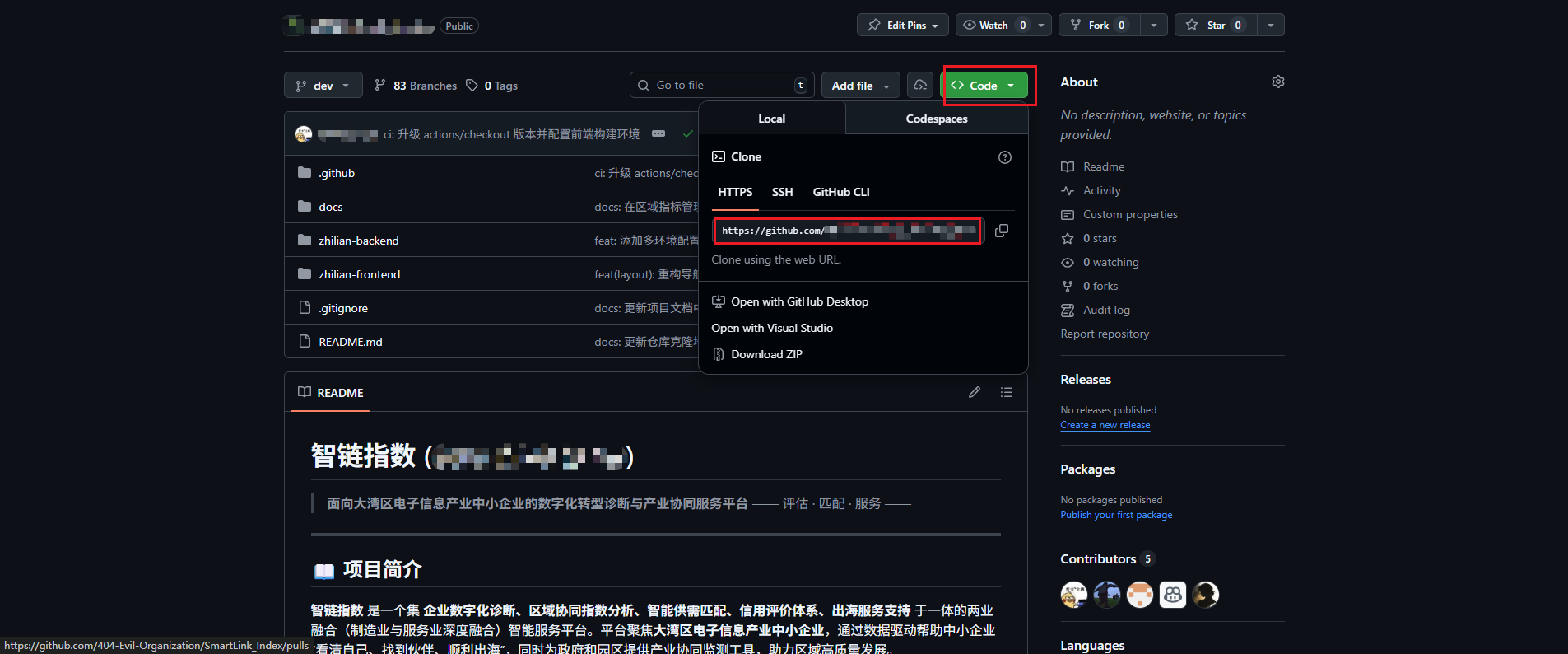
Task: Open the About section settings gear
Action: [1277, 82]
